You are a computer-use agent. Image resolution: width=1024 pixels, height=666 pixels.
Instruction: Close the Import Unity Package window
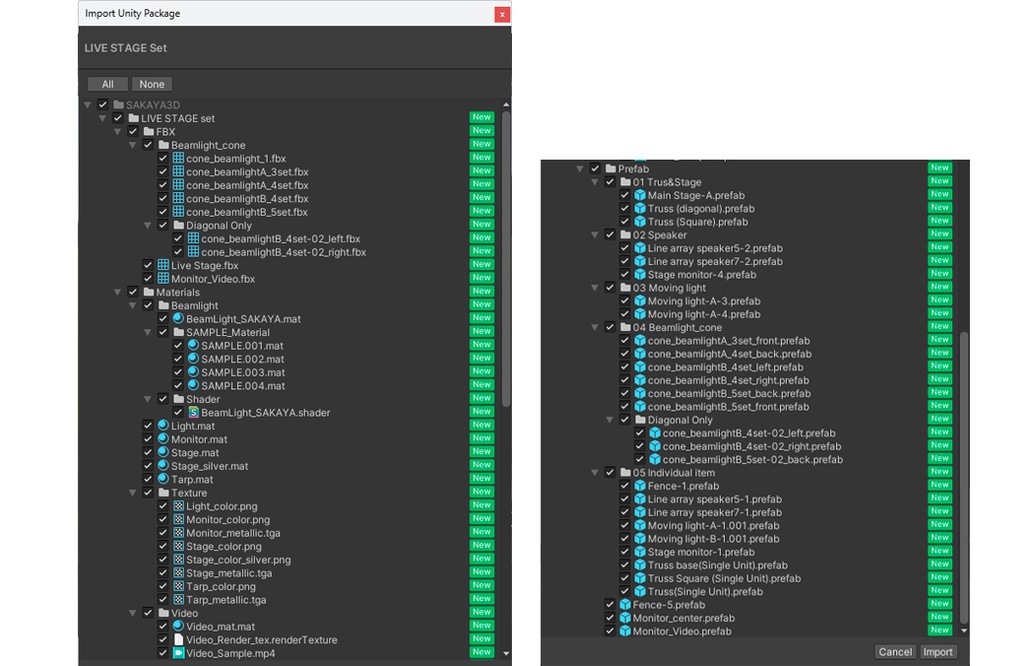point(502,14)
